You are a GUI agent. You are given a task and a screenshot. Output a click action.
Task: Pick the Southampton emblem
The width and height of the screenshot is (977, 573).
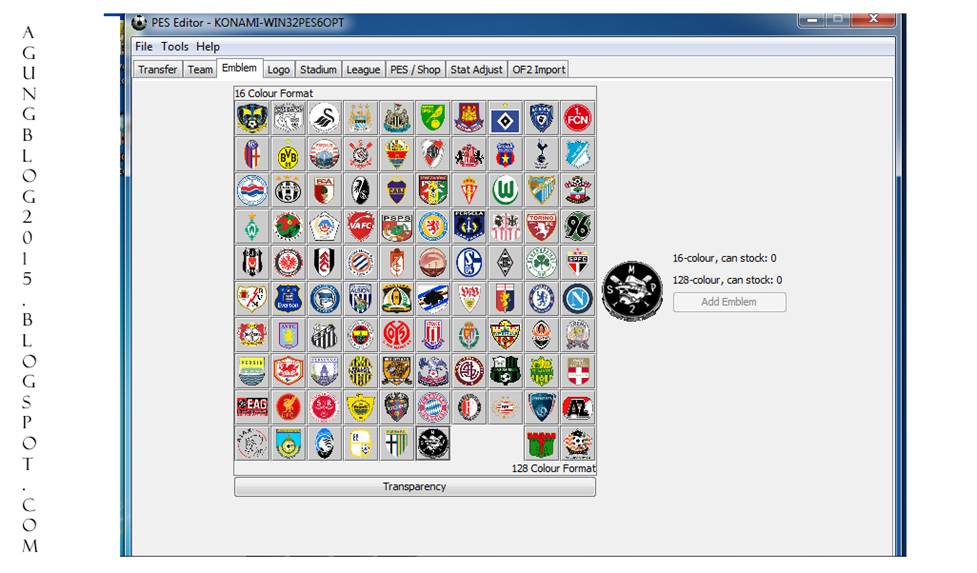pyautogui.click(x=578, y=190)
